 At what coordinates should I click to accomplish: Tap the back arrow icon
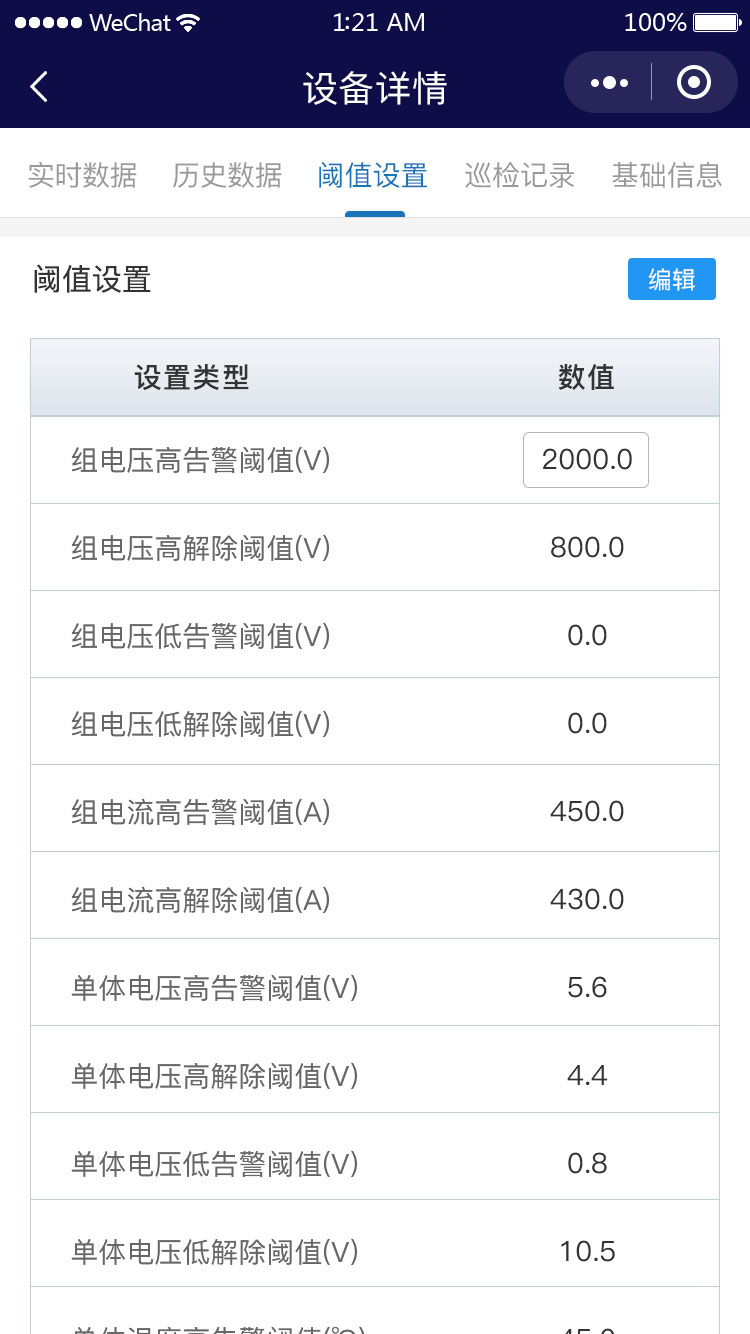(x=39, y=87)
